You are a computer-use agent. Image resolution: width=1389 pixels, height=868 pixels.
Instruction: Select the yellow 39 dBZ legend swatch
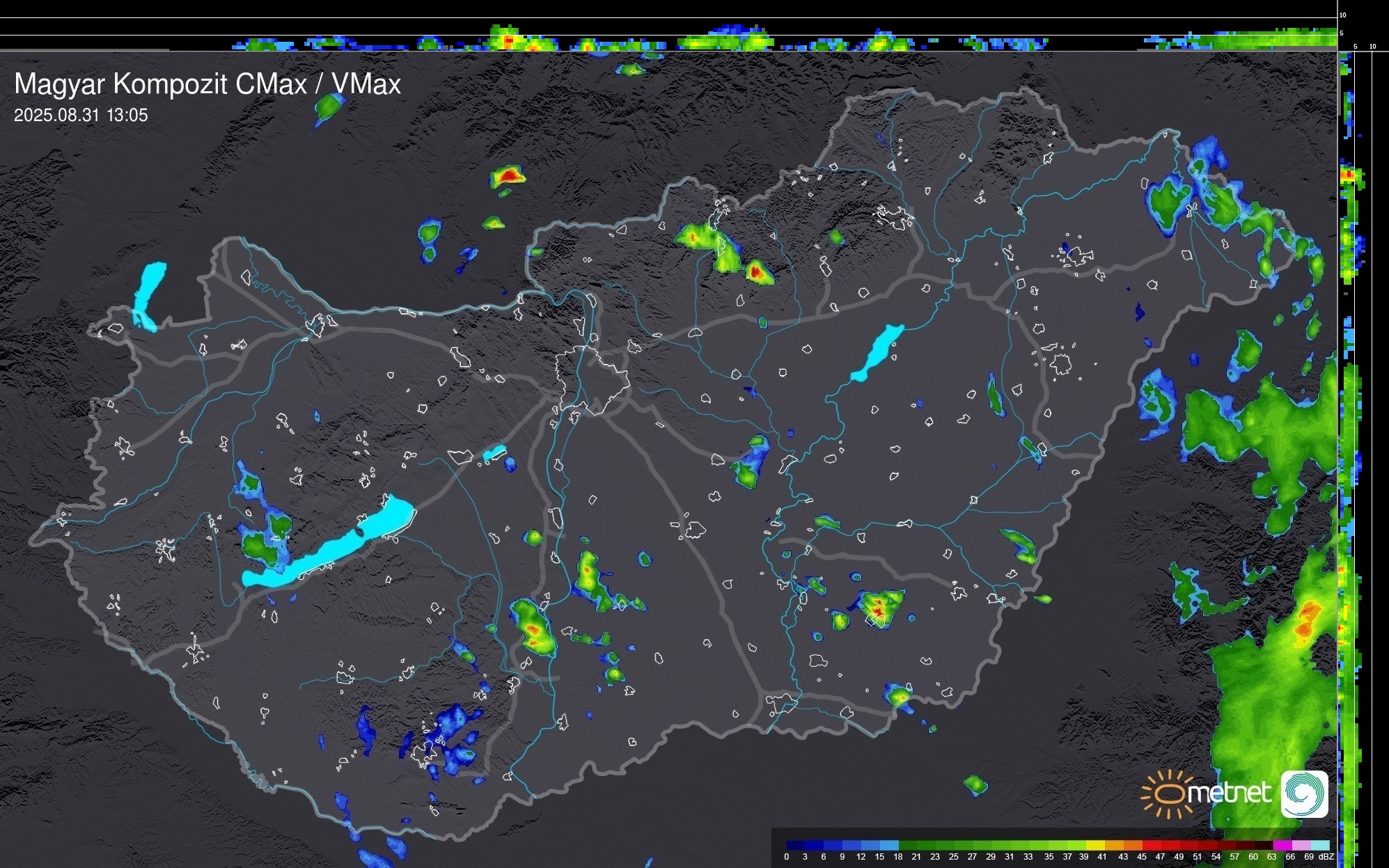(x=1094, y=845)
